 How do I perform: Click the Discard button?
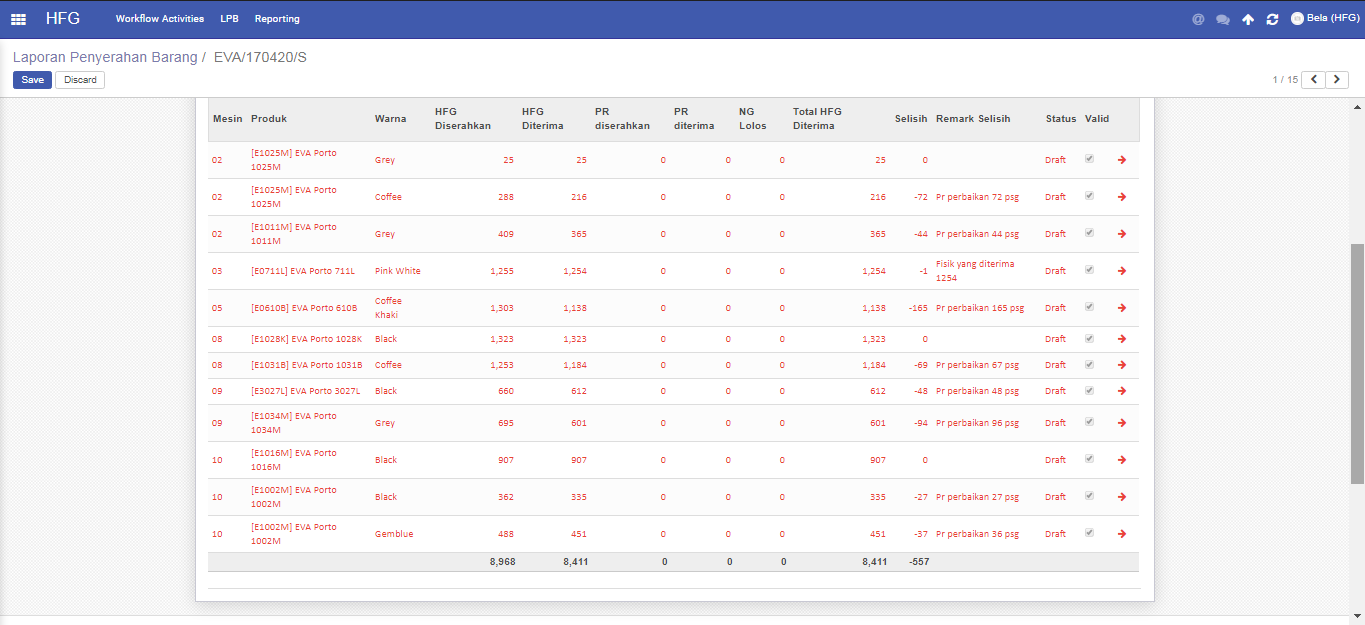click(x=80, y=80)
